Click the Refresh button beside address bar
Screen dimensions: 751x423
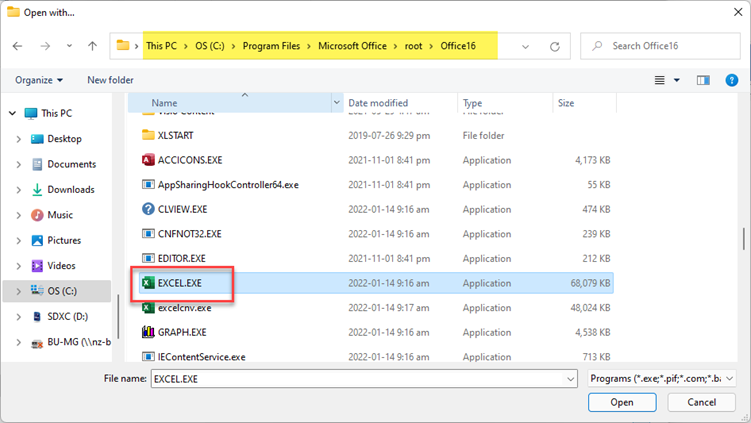click(554, 46)
